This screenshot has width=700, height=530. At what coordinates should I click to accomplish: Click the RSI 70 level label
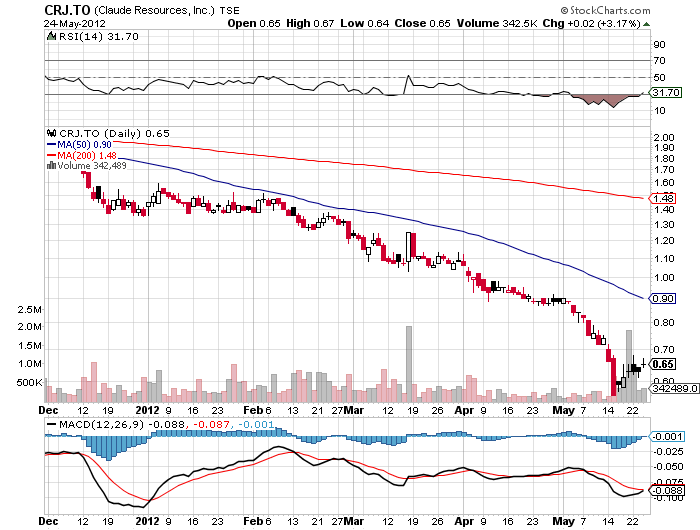[659, 60]
